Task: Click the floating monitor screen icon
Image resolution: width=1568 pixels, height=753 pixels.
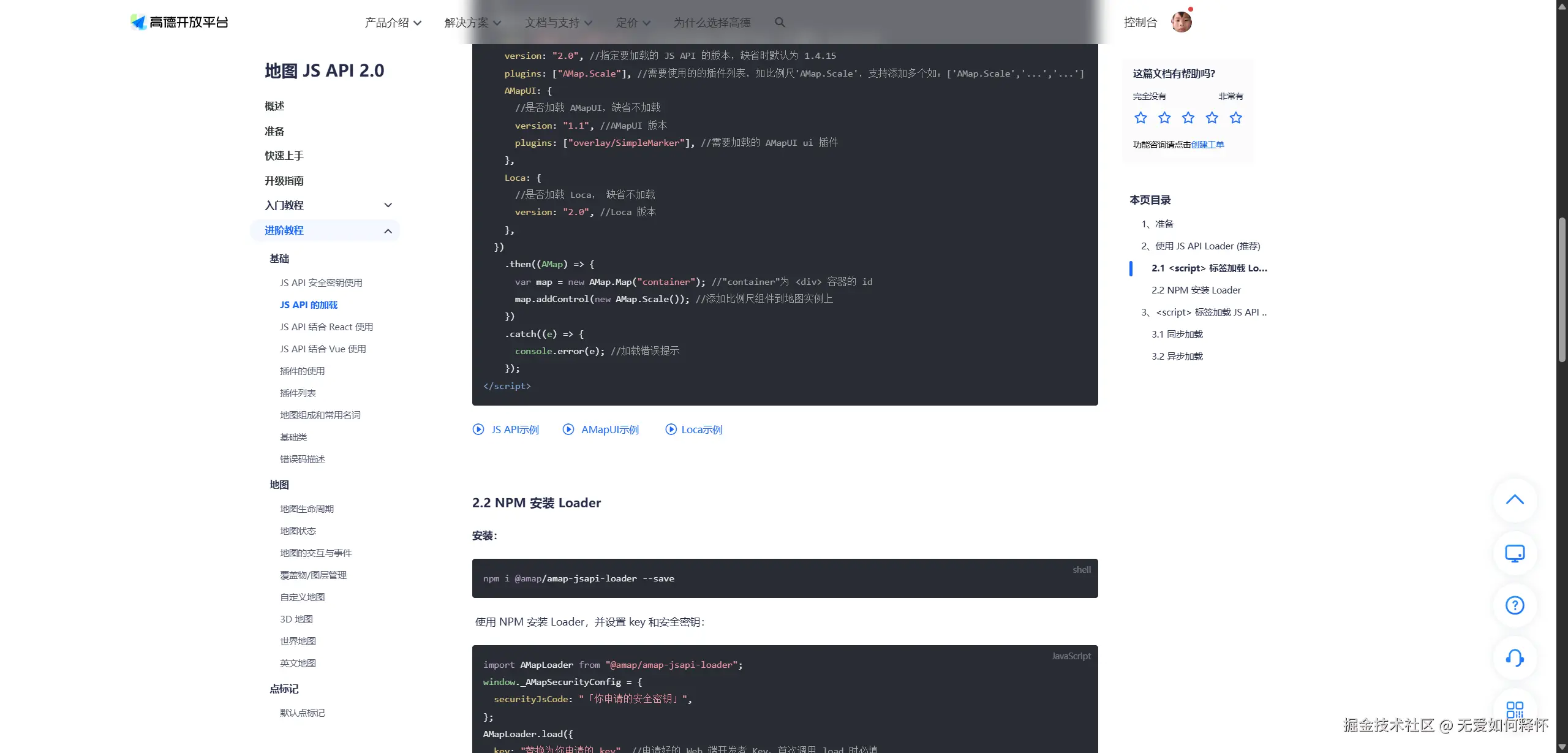Action: coord(1514,553)
